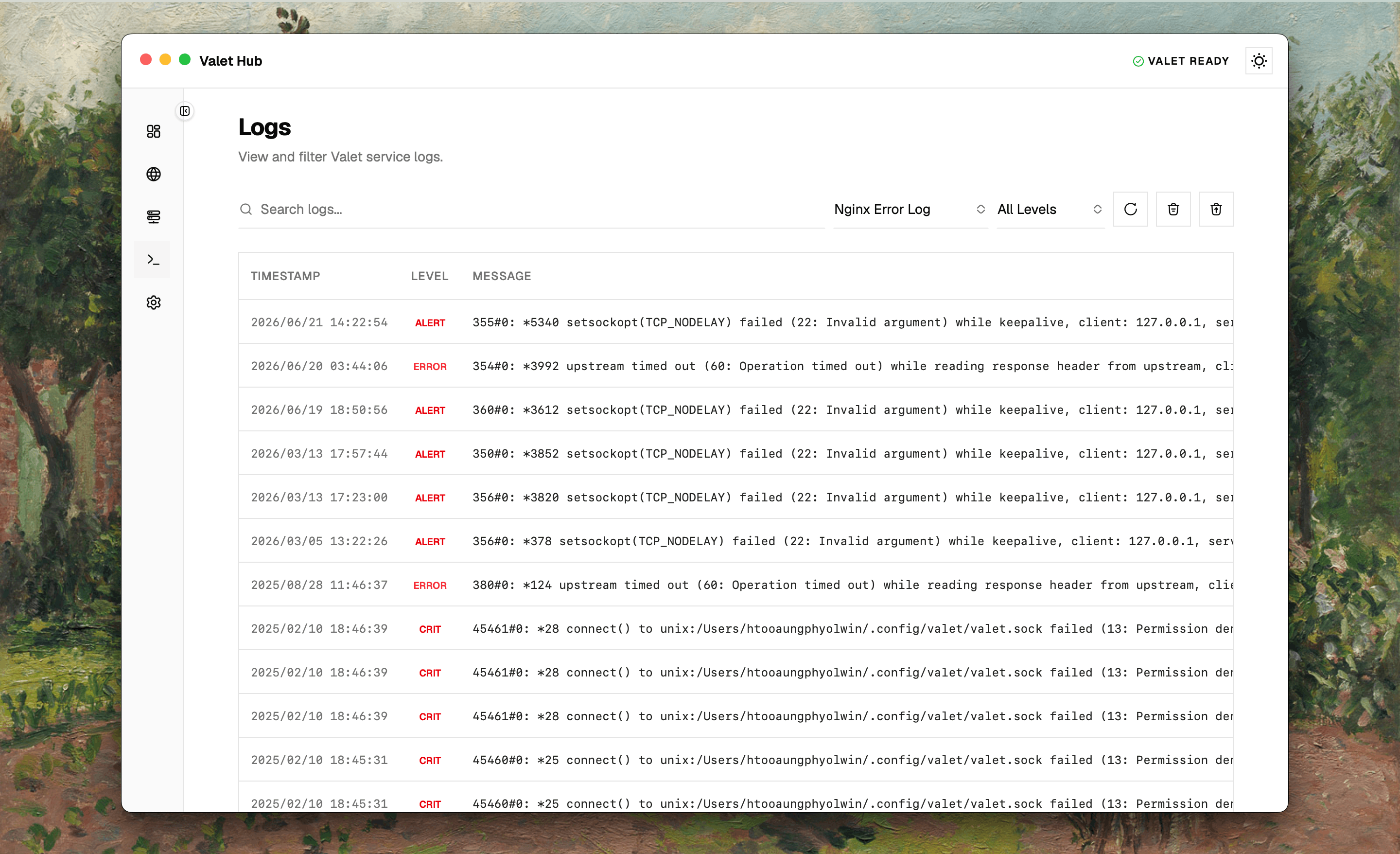The width and height of the screenshot is (1400, 854).
Task: Select message starting 356#0: *3820 setsockopt
Action: [852, 498]
